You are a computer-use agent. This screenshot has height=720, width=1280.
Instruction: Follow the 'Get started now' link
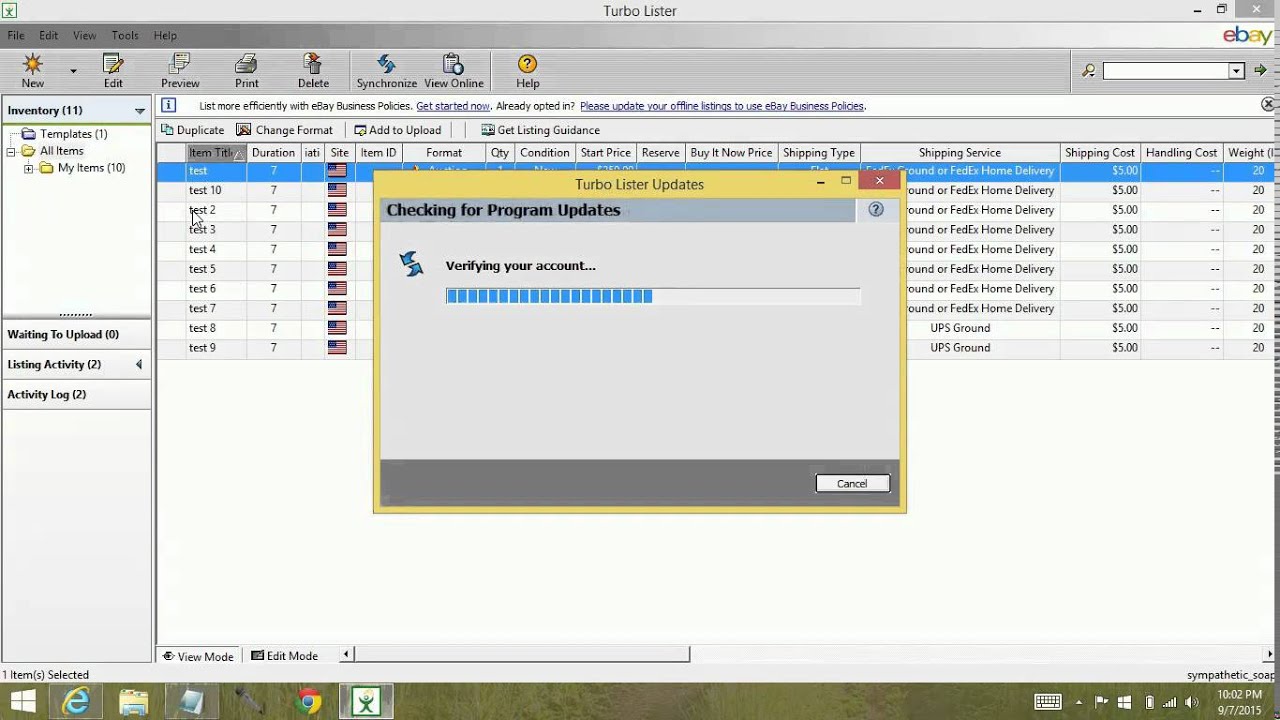pos(453,106)
